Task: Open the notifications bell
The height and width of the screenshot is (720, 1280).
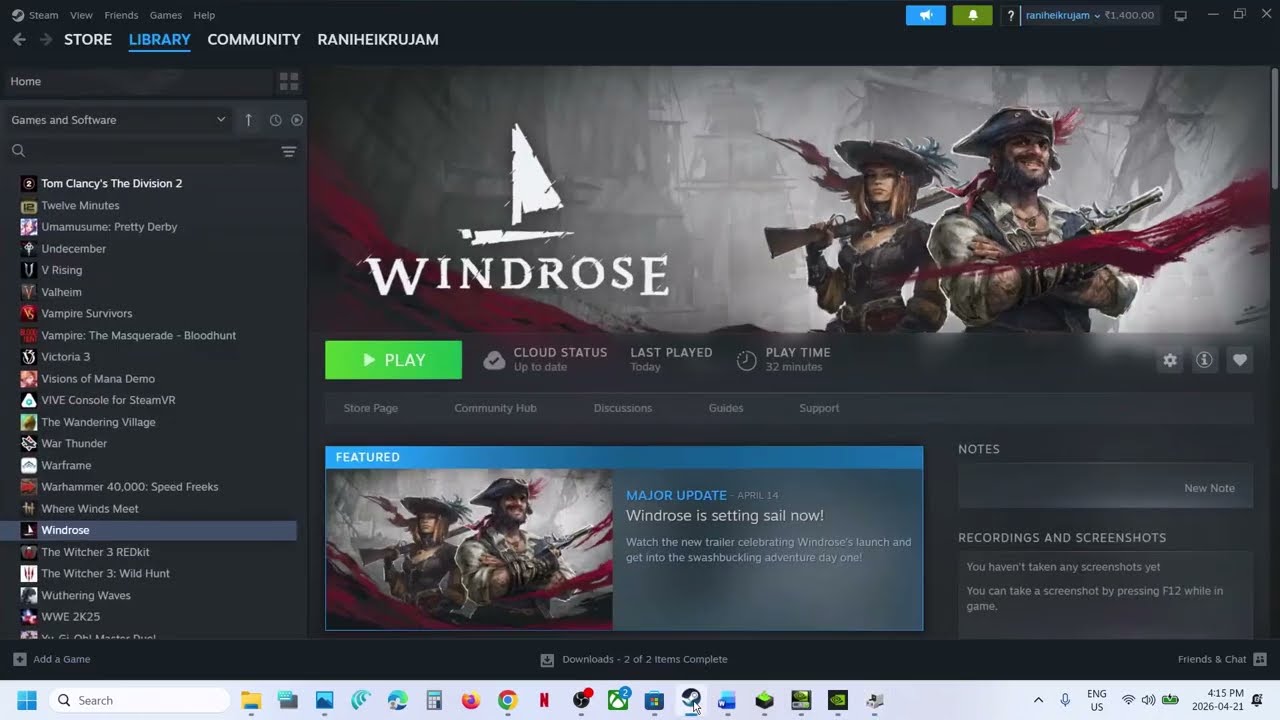Action: tap(972, 15)
